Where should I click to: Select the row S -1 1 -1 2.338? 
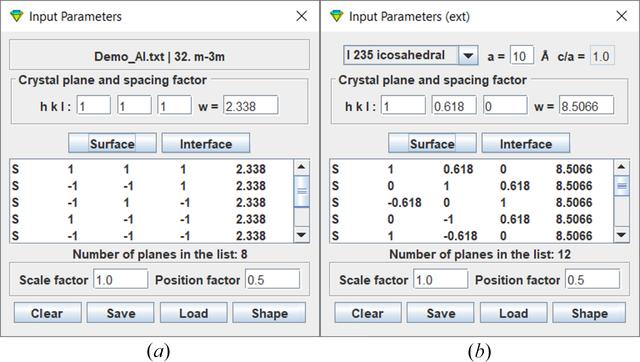151,202
